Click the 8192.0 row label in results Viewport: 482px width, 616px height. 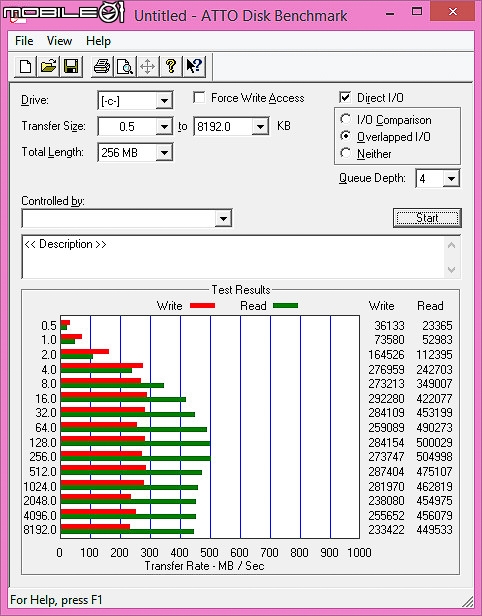(x=40, y=530)
